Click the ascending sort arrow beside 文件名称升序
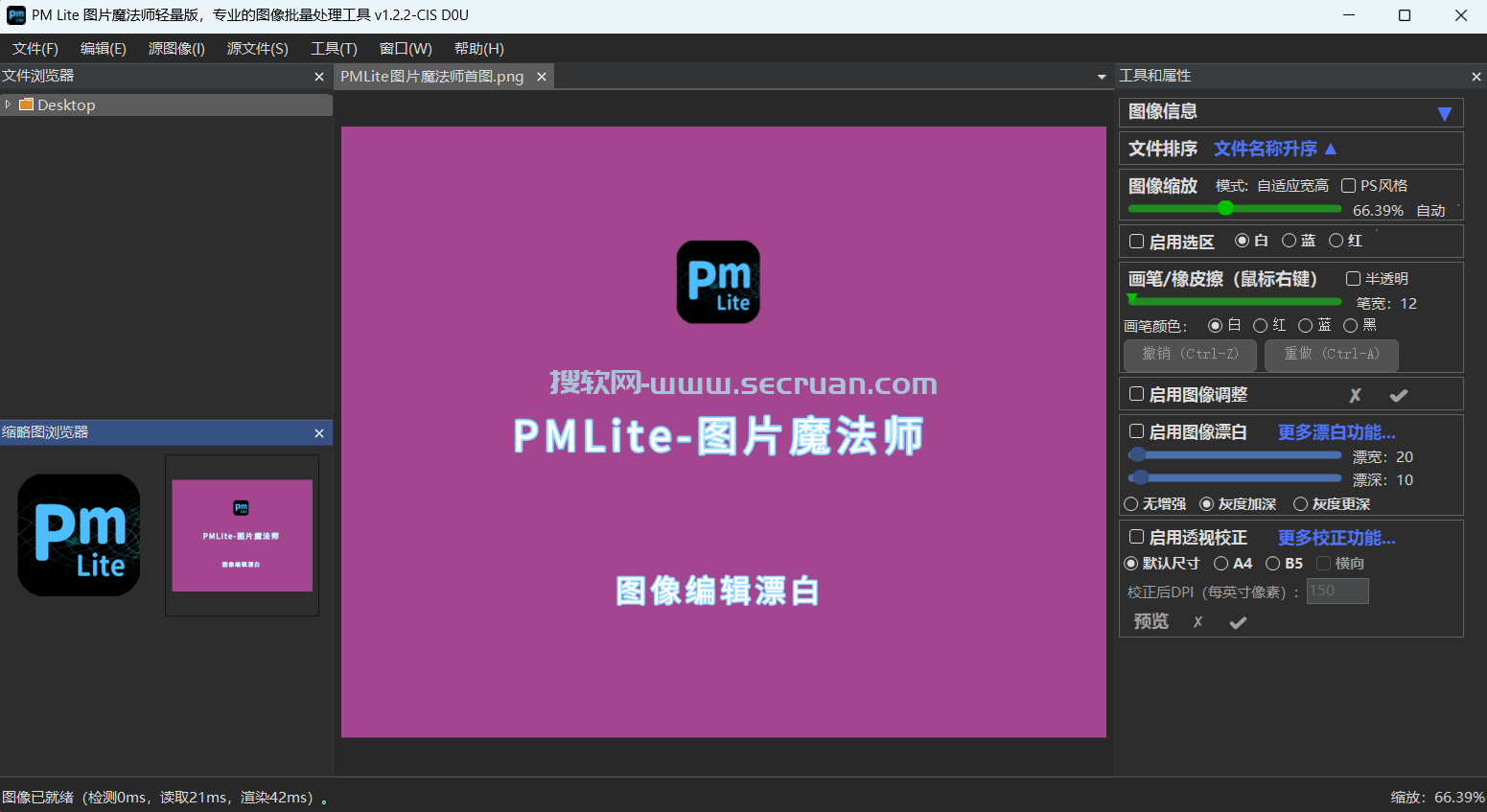Image resolution: width=1487 pixels, height=812 pixels. point(1331,149)
